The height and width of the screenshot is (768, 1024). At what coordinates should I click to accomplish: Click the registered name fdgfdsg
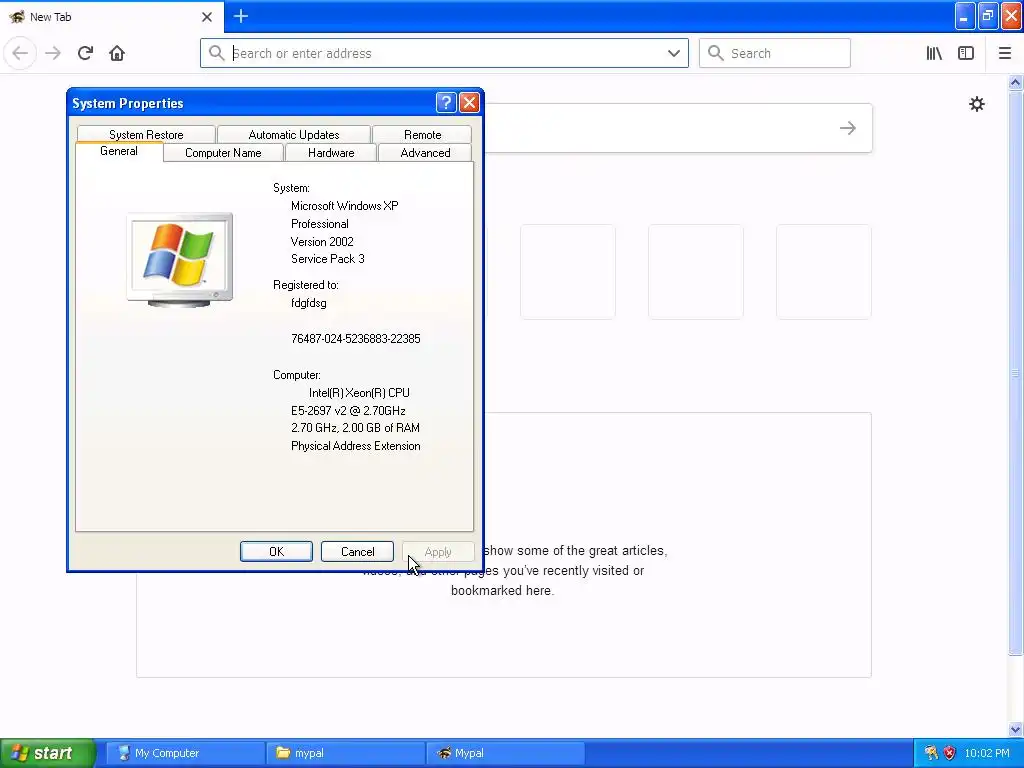tap(309, 303)
